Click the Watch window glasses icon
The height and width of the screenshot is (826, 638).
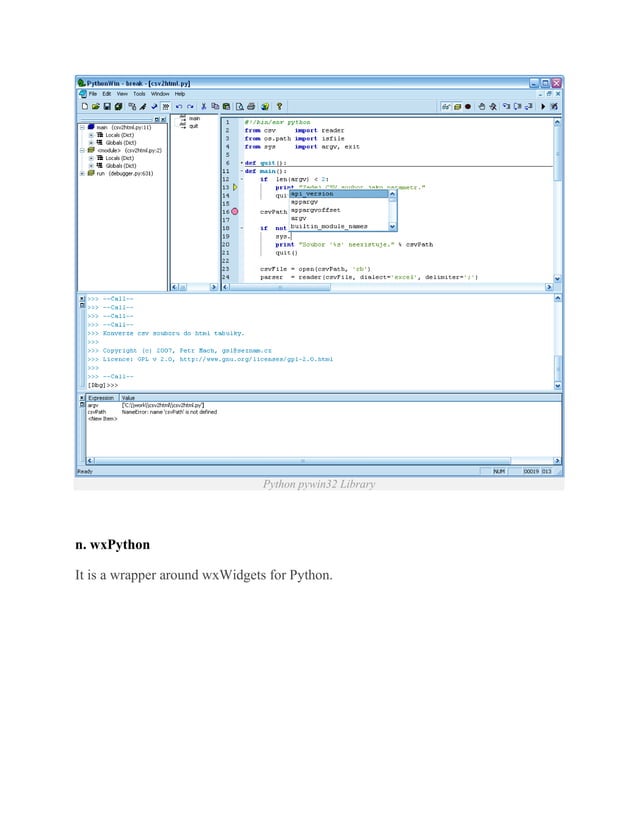click(x=446, y=106)
